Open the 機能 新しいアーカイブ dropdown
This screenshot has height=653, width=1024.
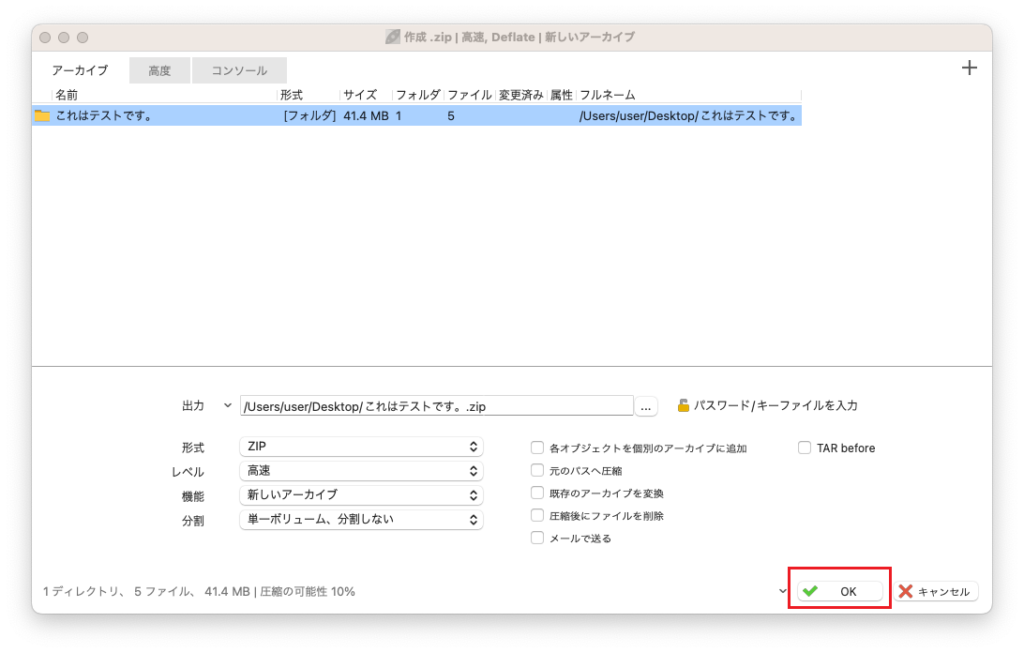(x=361, y=495)
